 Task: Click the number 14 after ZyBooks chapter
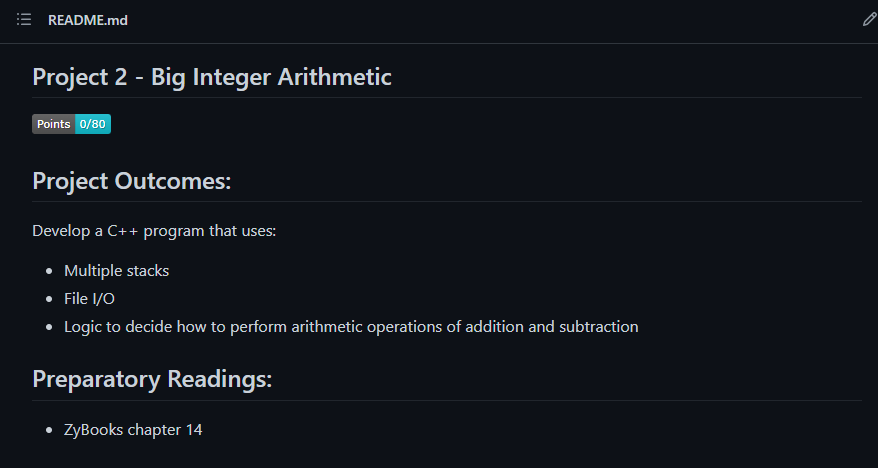coord(193,430)
